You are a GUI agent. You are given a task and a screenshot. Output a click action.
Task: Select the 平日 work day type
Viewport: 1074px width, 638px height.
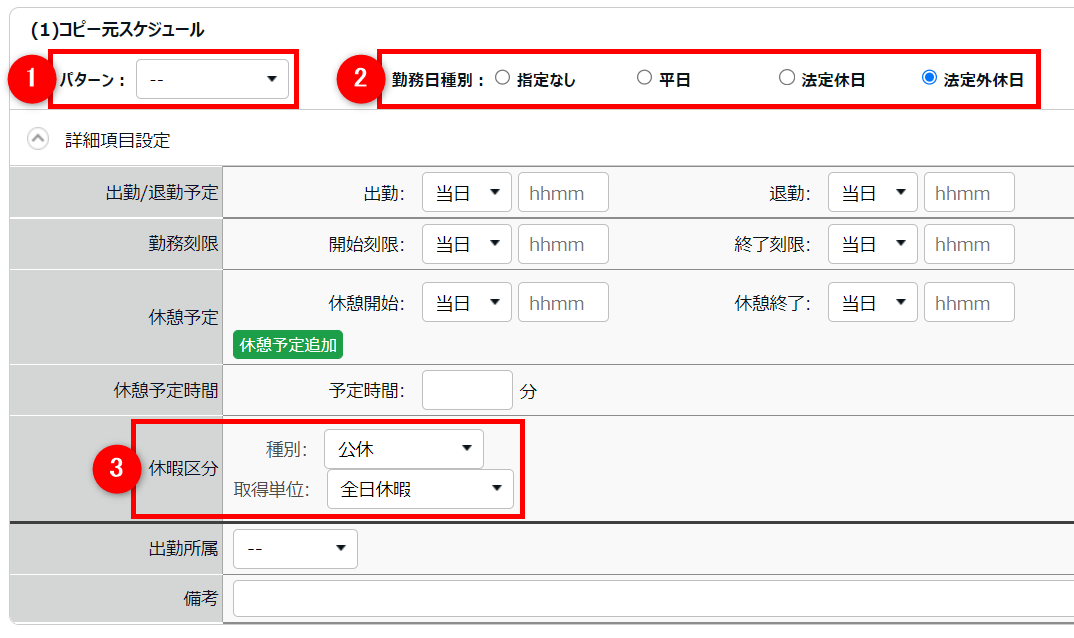point(644,78)
